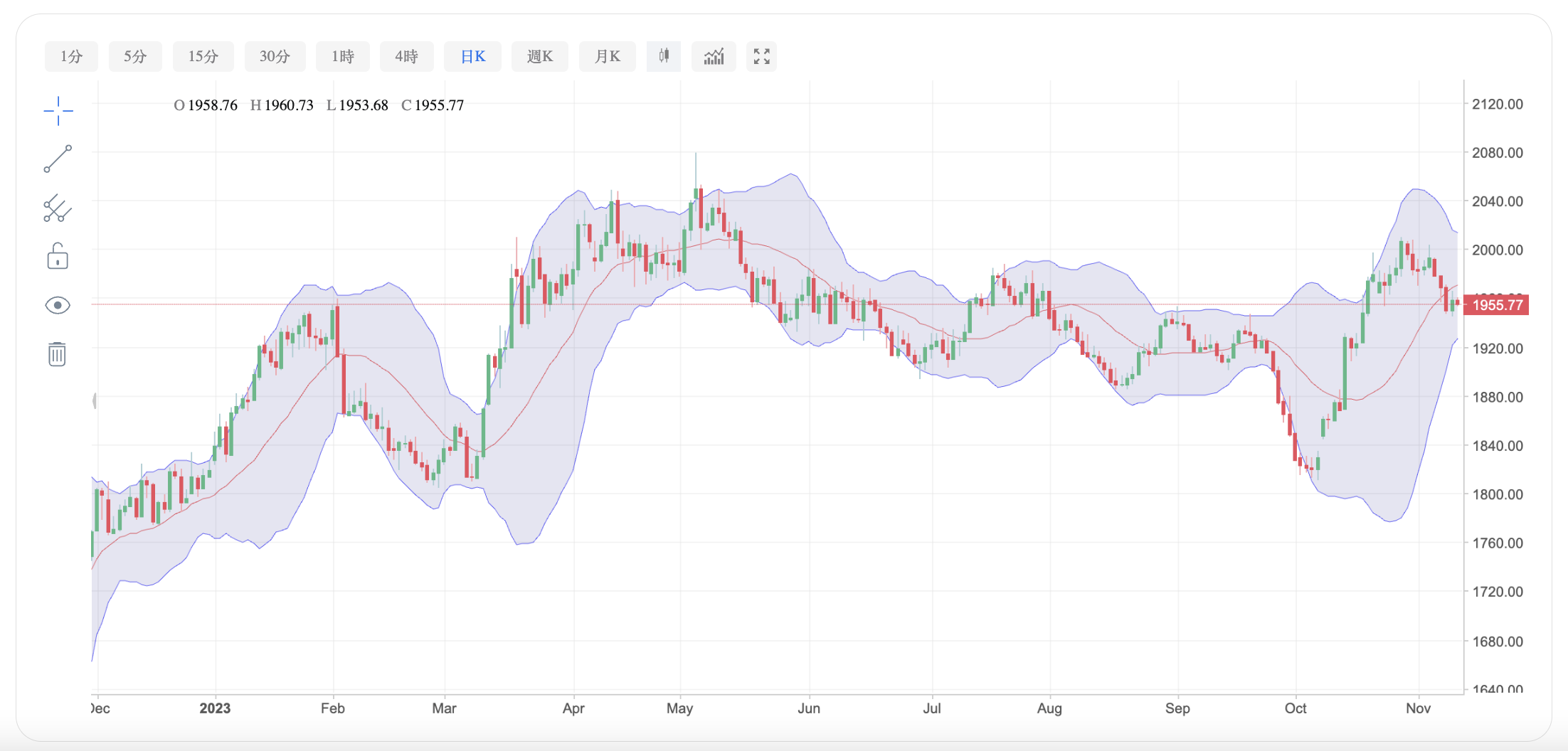This screenshot has width=1568, height=751.
Task: Switch to the 5分 timeframe
Action: [135, 56]
